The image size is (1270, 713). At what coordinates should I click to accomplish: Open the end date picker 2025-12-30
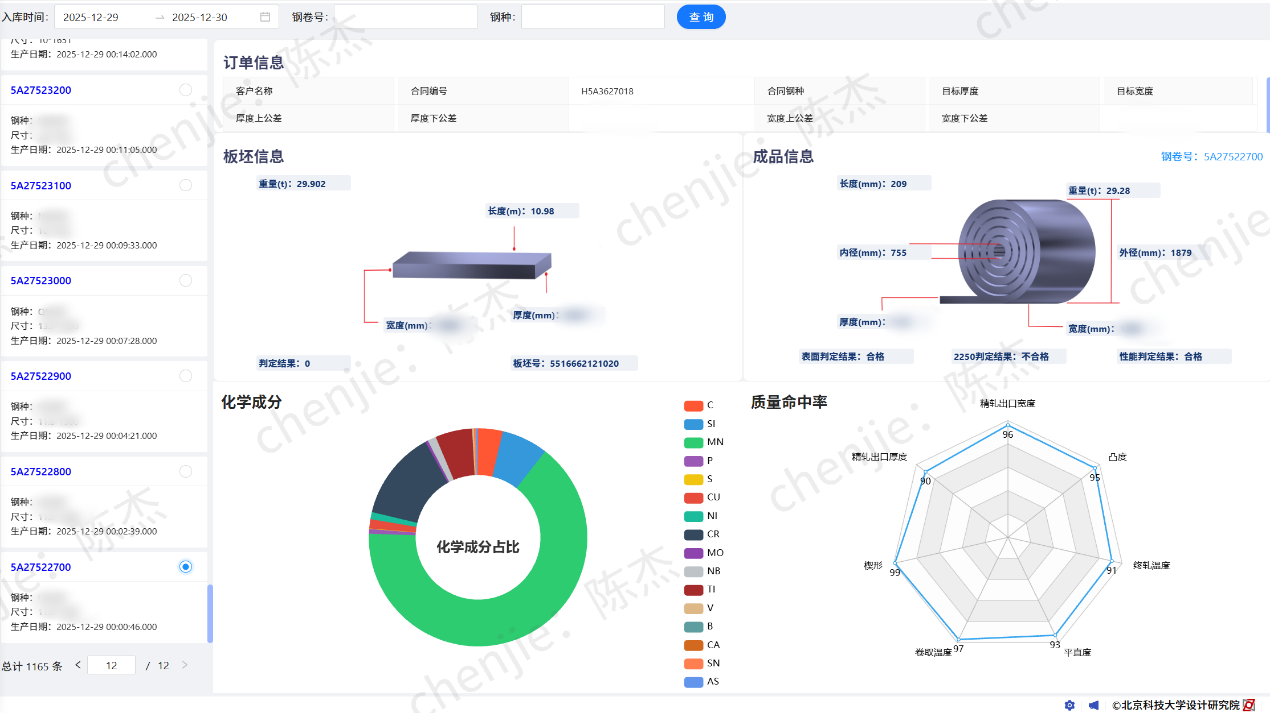pyautogui.click(x=200, y=17)
